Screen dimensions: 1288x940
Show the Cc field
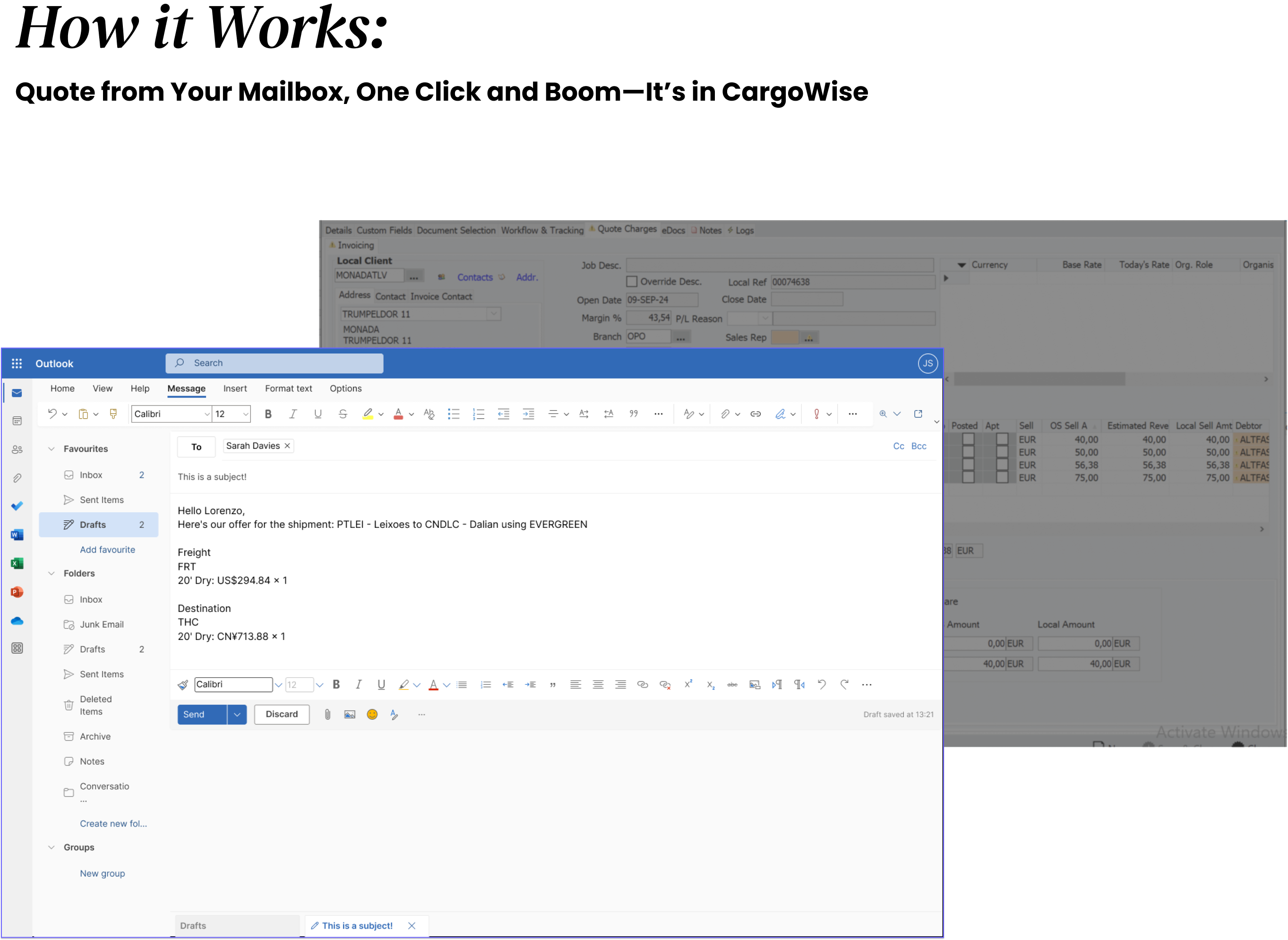pyautogui.click(x=899, y=446)
